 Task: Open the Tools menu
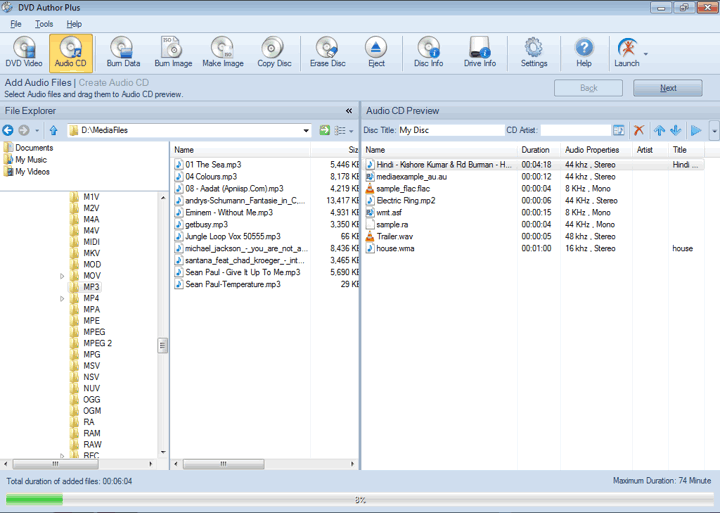(x=44, y=24)
